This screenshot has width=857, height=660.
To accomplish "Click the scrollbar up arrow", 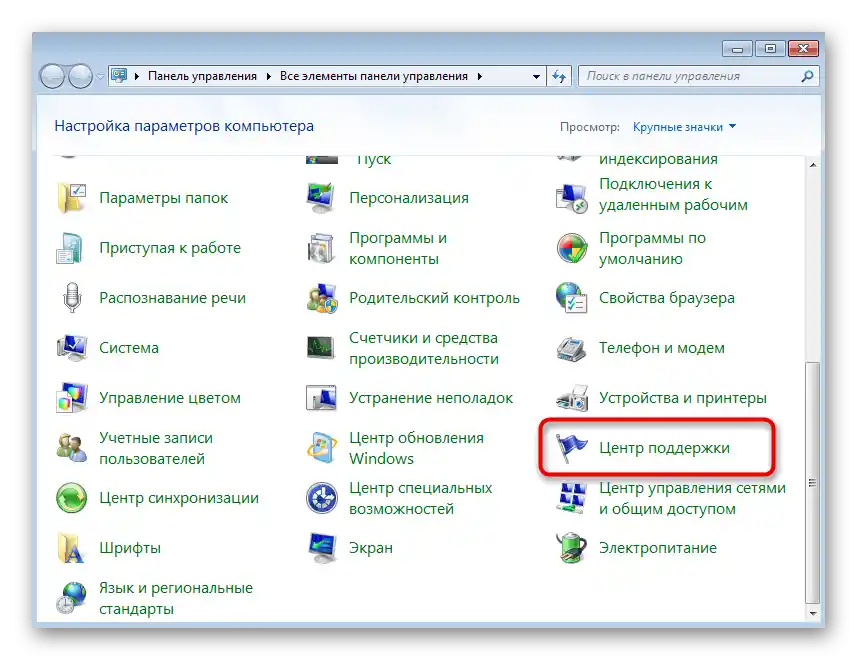I will tap(813, 164).
